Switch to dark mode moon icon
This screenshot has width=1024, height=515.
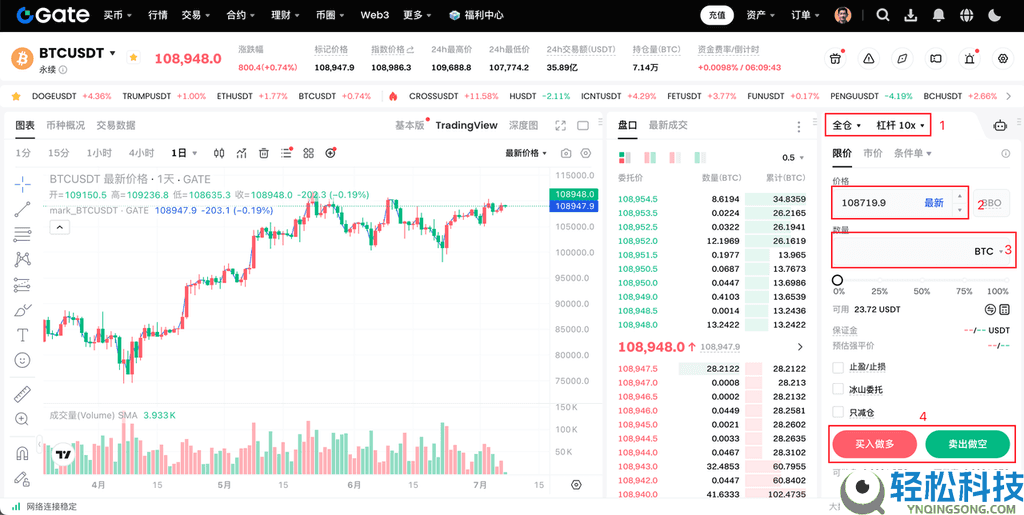pos(995,15)
